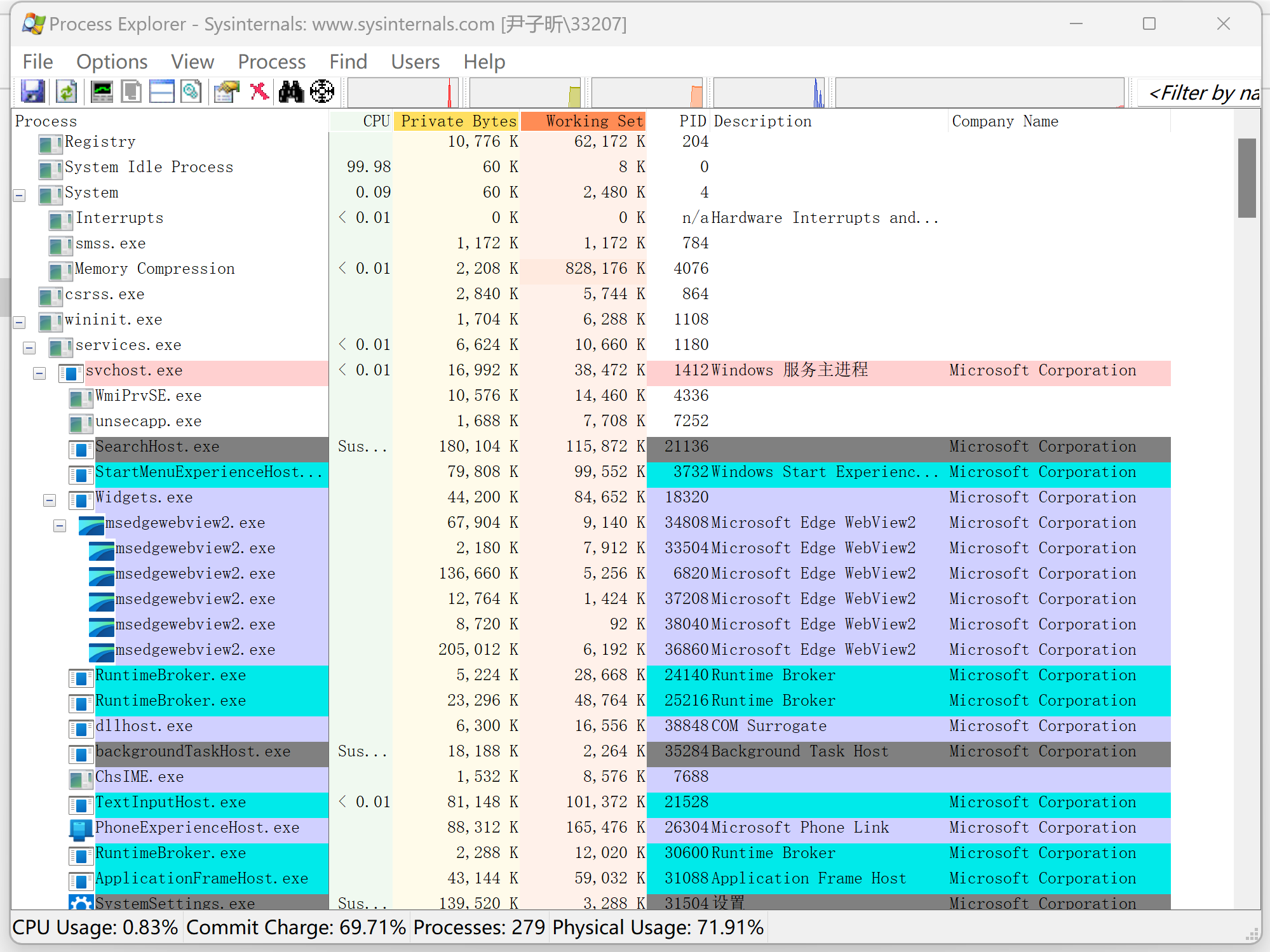Click the SystemSettings.exe gear icon

pos(81,902)
